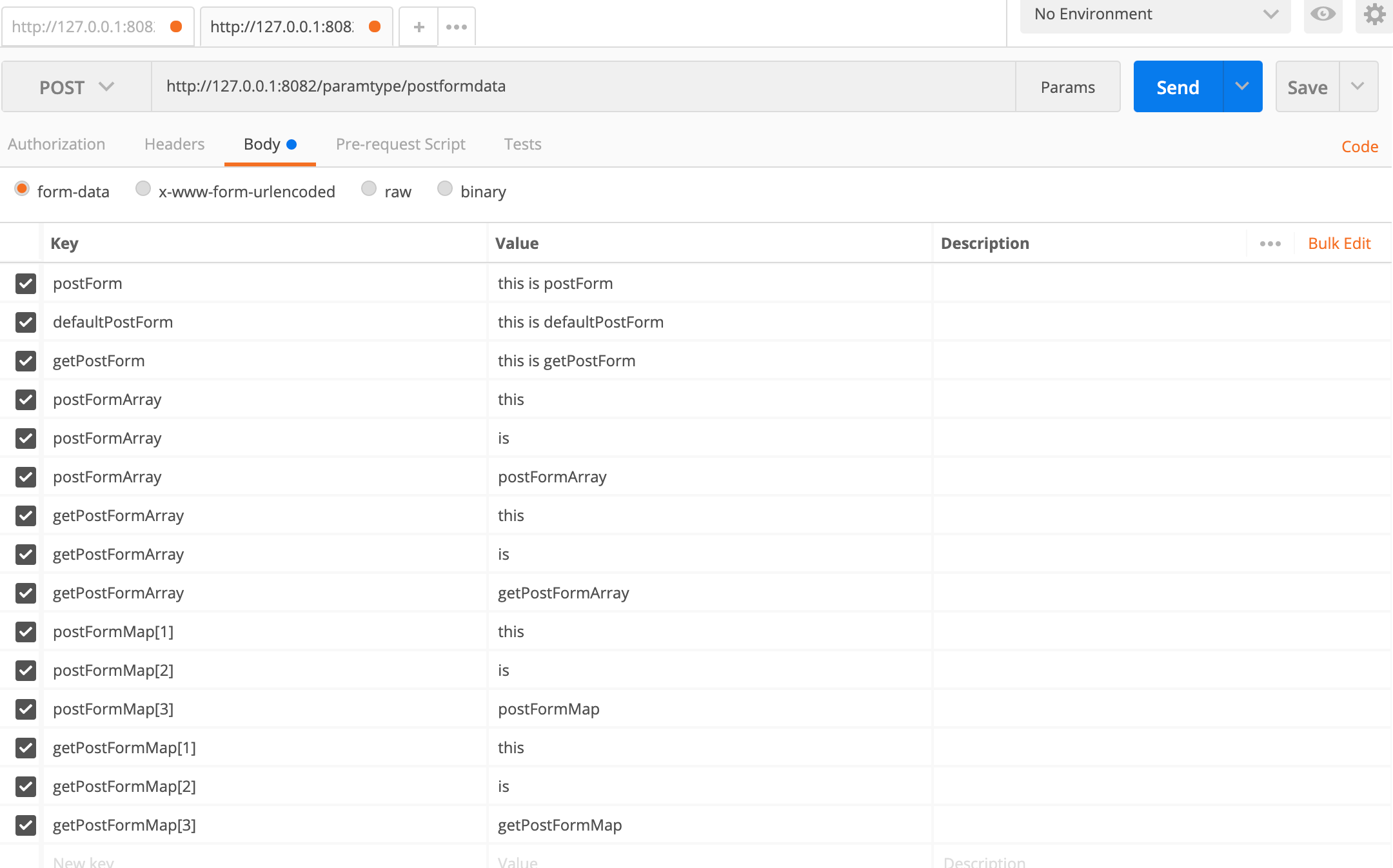Open table column options three-dot icon

(1270, 244)
